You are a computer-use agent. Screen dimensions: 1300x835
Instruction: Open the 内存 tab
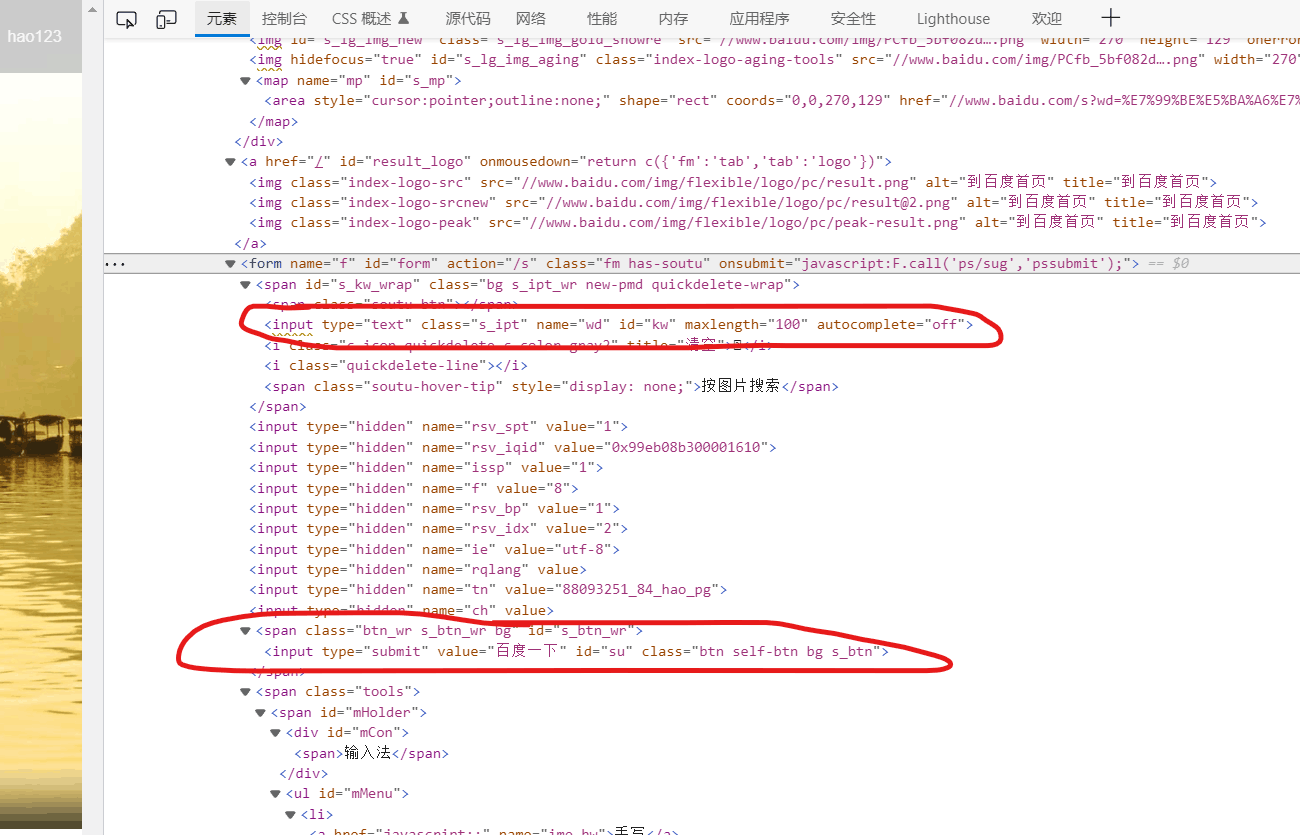click(673, 19)
